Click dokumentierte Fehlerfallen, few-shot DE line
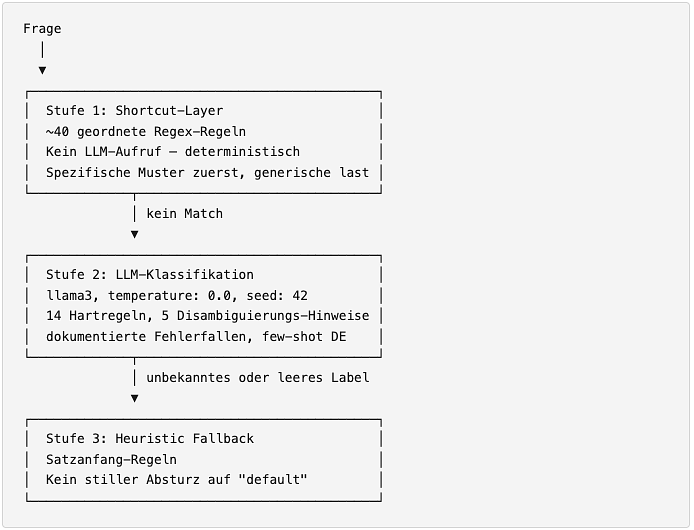This screenshot has height=530, width=694. pyautogui.click(x=196, y=337)
